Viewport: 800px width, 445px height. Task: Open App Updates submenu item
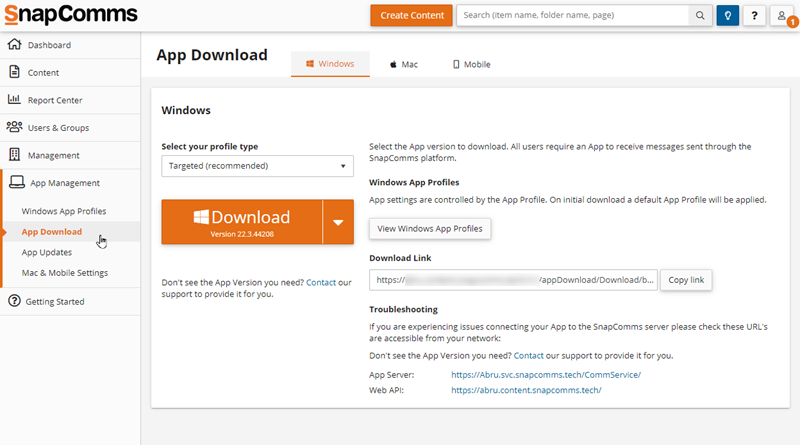pyautogui.click(x=46, y=252)
